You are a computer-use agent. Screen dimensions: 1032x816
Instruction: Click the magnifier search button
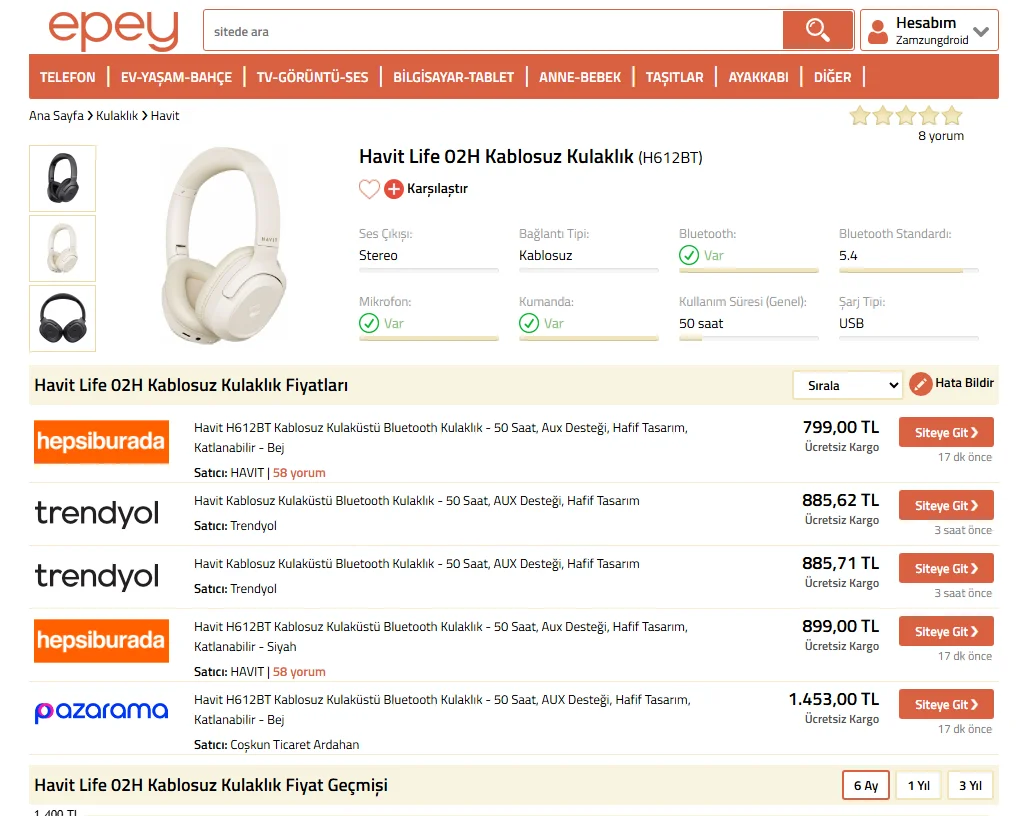(817, 30)
